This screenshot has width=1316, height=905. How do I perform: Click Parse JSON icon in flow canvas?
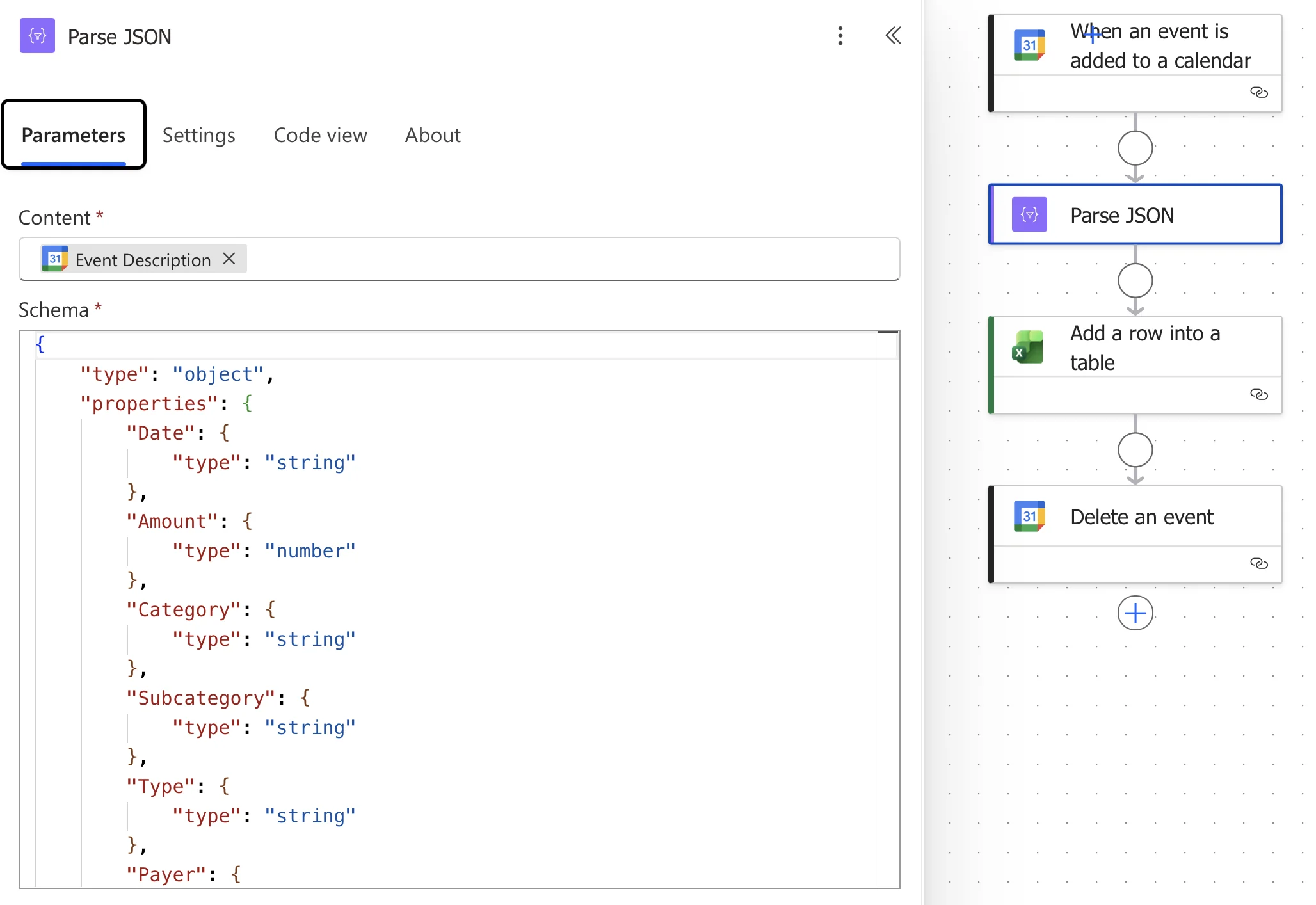coord(1029,214)
